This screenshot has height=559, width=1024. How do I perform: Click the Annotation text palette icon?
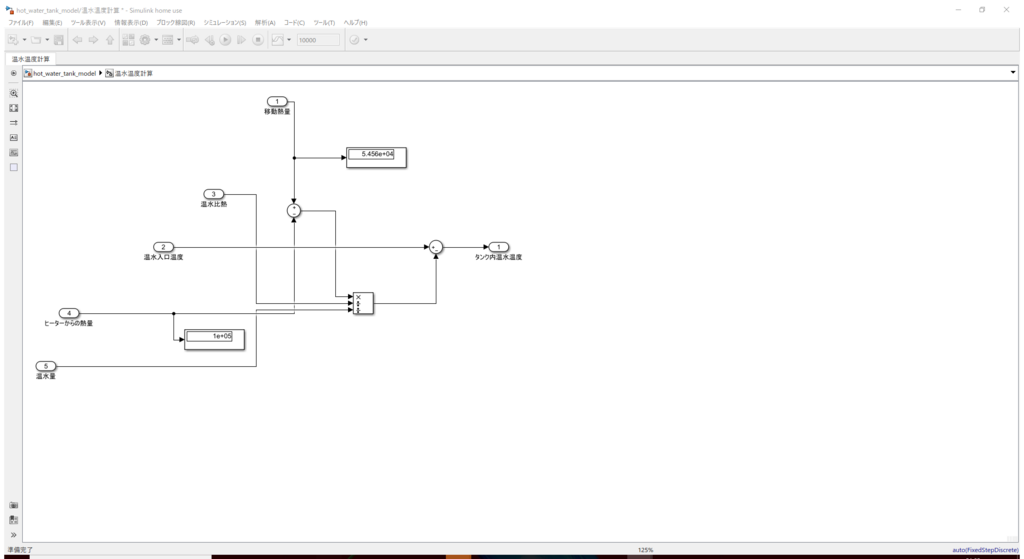pos(14,138)
